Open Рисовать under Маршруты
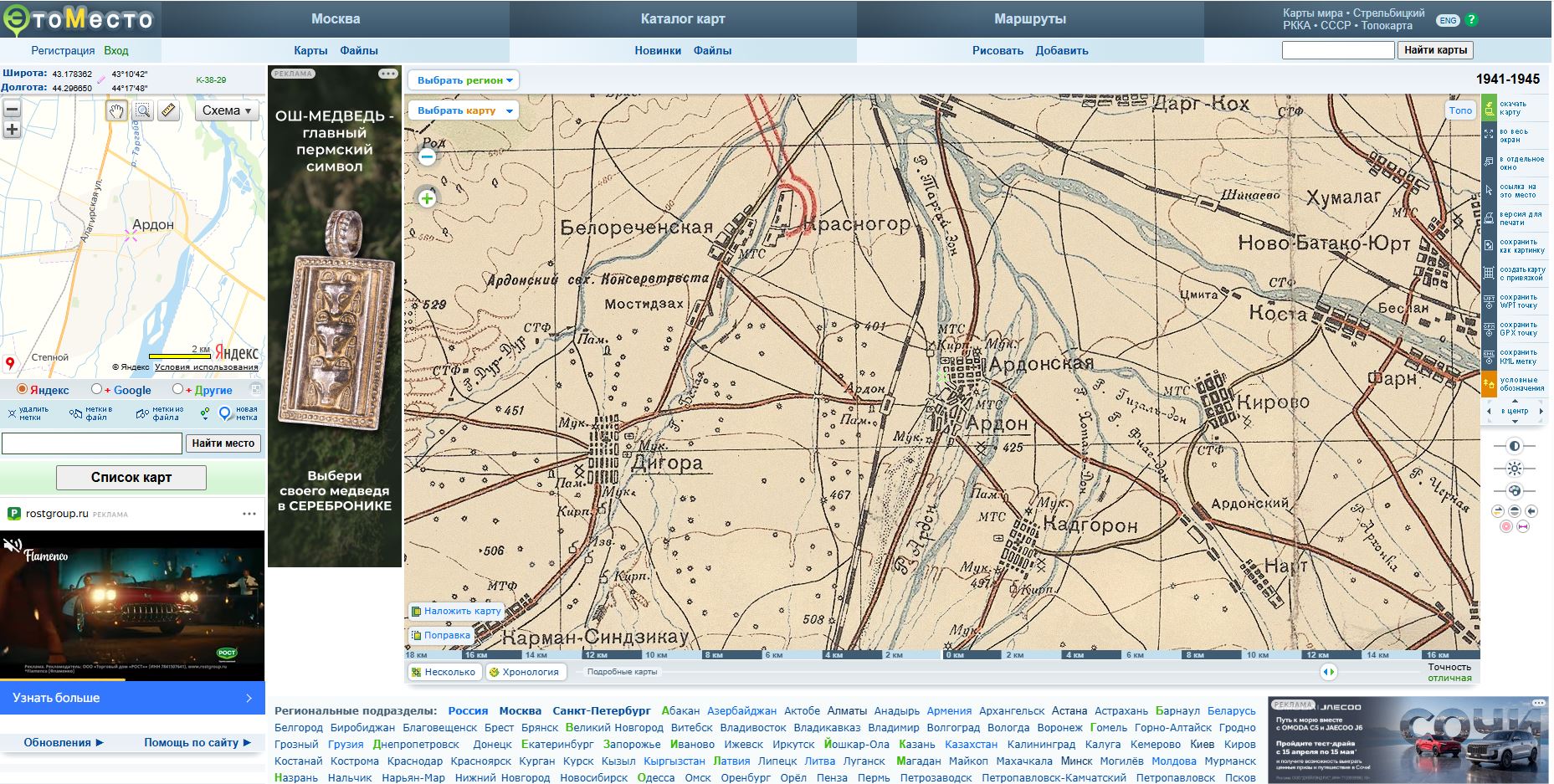The height and width of the screenshot is (784, 1554). (x=998, y=50)
